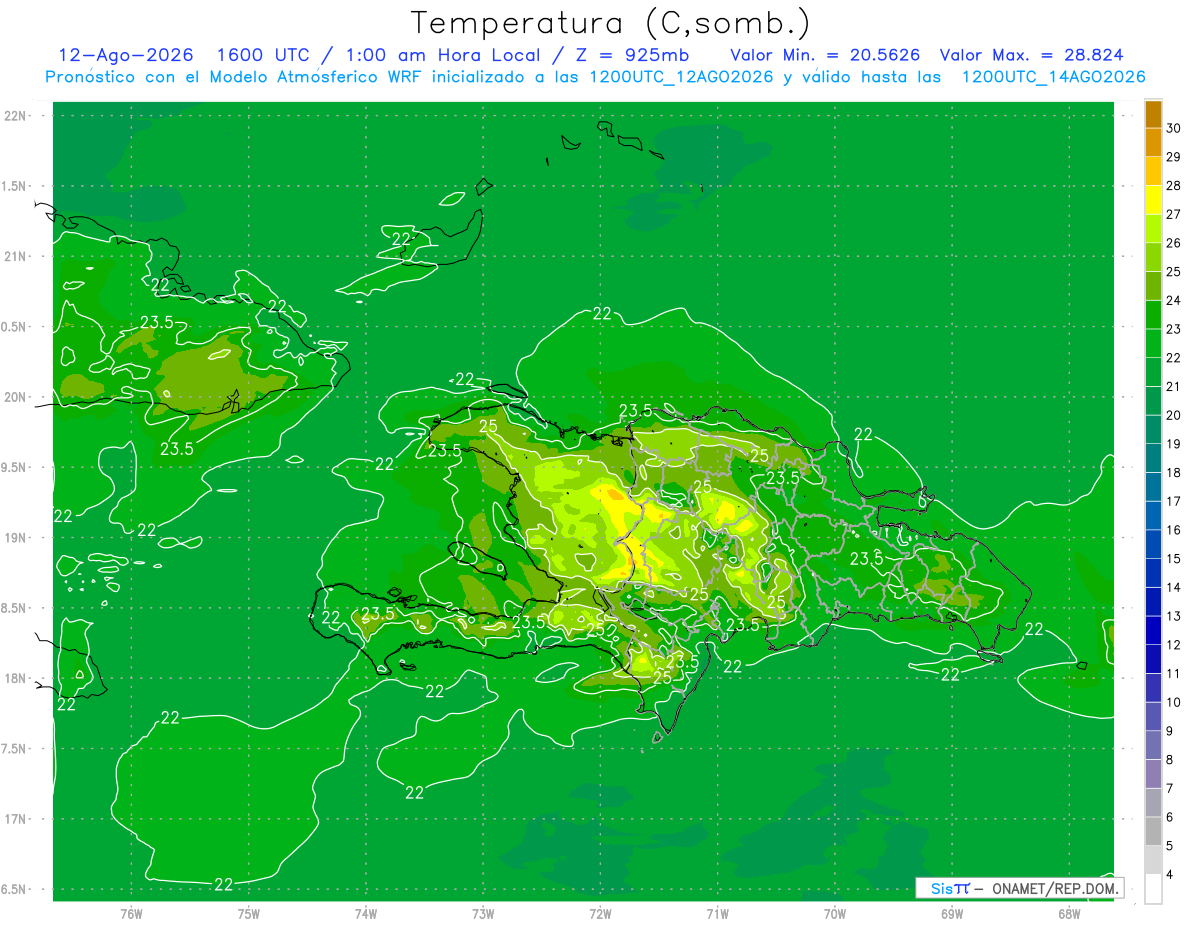Click the 21N latitude axis label

coord(16,256)
